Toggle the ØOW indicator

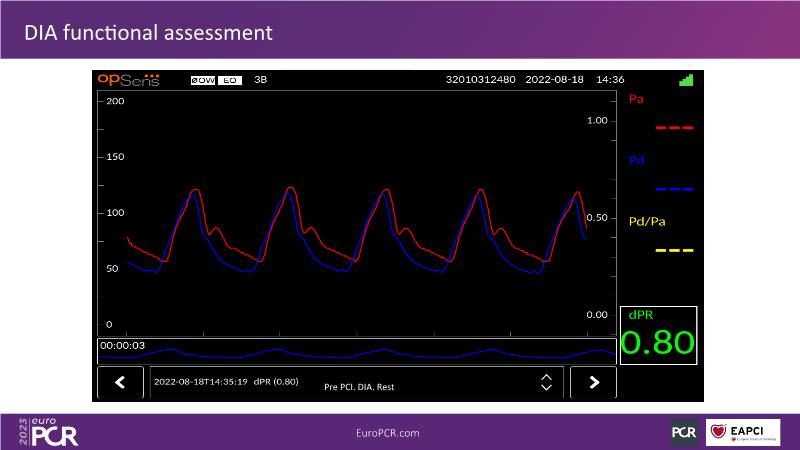[x=204, y=79]
